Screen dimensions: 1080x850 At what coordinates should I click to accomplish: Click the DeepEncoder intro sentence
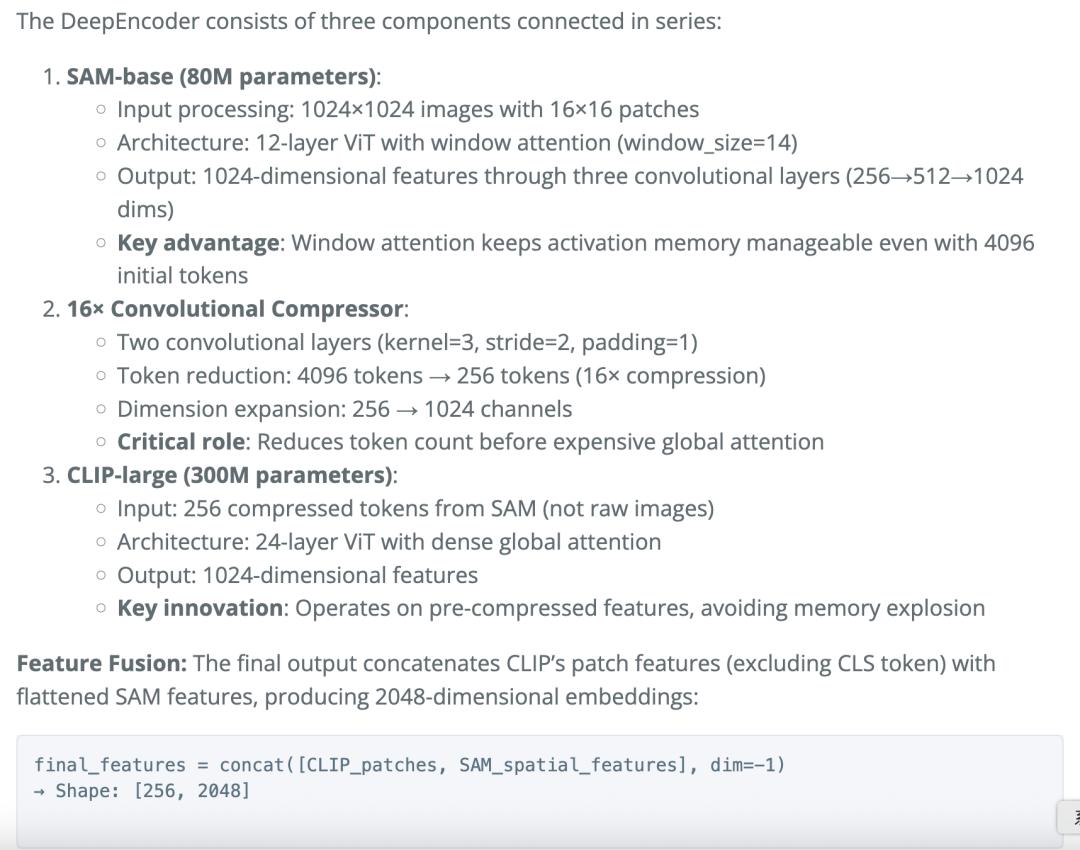(368, 21)
